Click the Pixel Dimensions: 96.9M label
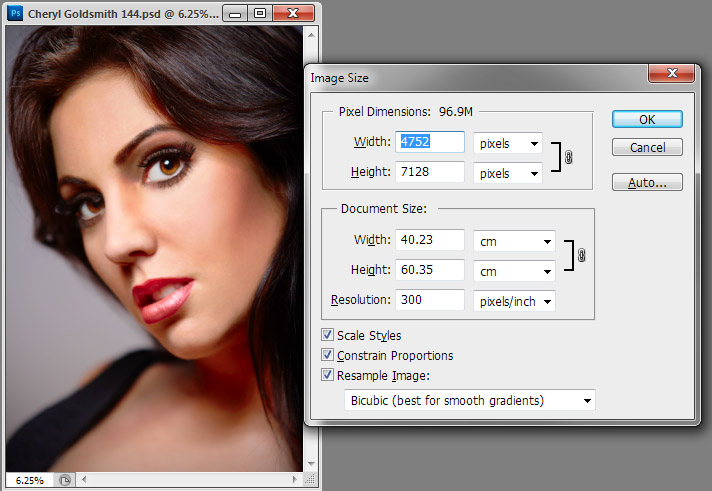This screenshot has width=712, height=491. click(405, 112)
